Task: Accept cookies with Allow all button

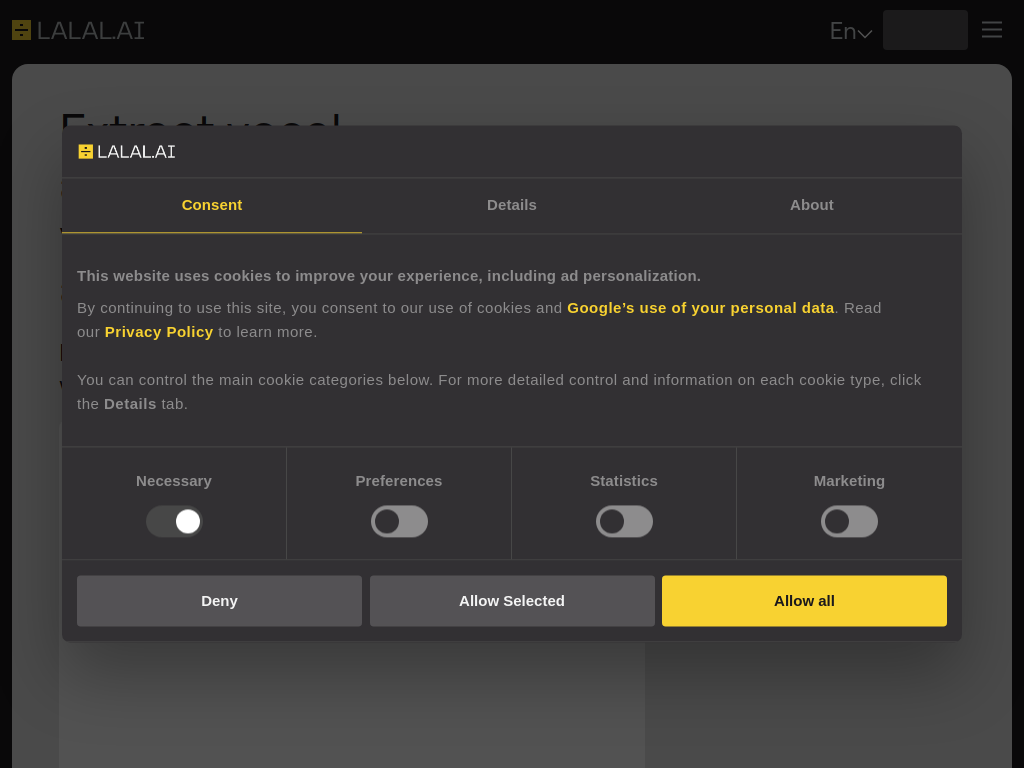Action: [x=804, y=601]
